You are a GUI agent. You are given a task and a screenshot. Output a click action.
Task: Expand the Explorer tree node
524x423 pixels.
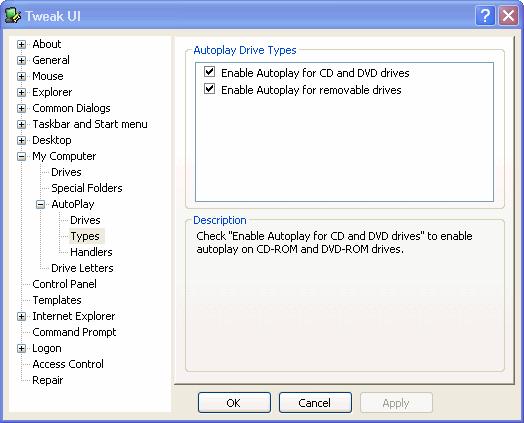[21, 92]
